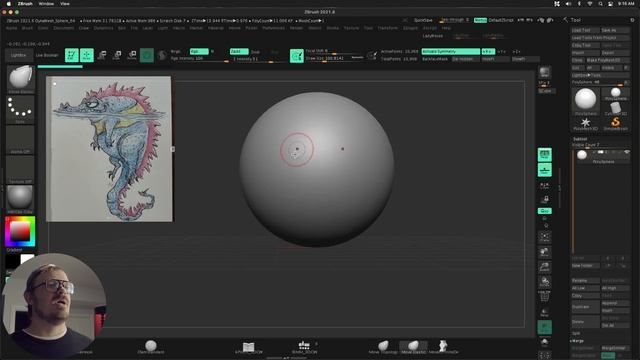Select the large PolySphere tool thumbnail
The height and width of the screenshot is (360, 640).
coord(585,100)
